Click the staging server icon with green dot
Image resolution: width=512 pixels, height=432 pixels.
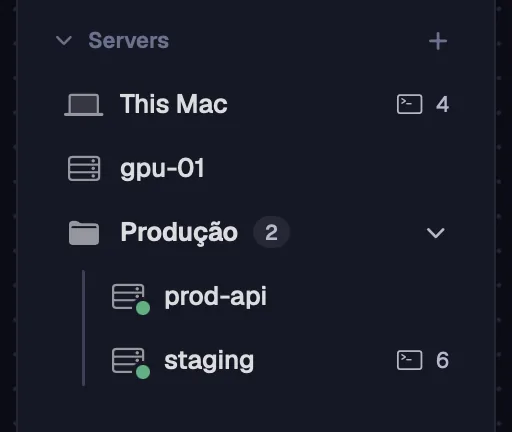pos(131,363)
